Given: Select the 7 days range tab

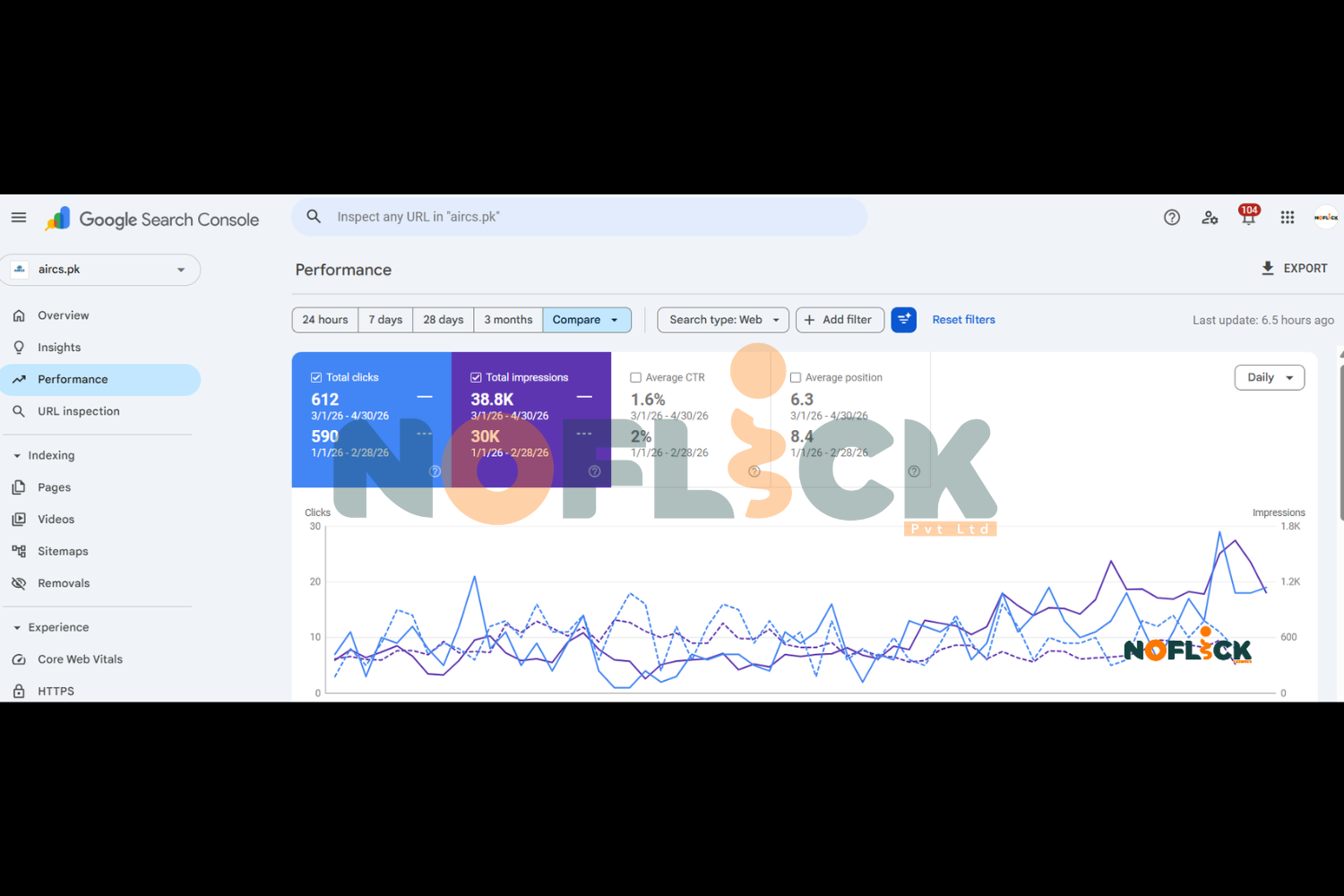Looking at the screenshot, I should (385, 320).
